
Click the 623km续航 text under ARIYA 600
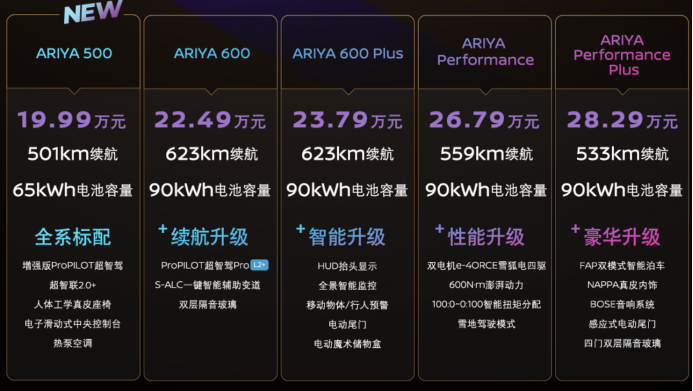[x=211, y=154]
